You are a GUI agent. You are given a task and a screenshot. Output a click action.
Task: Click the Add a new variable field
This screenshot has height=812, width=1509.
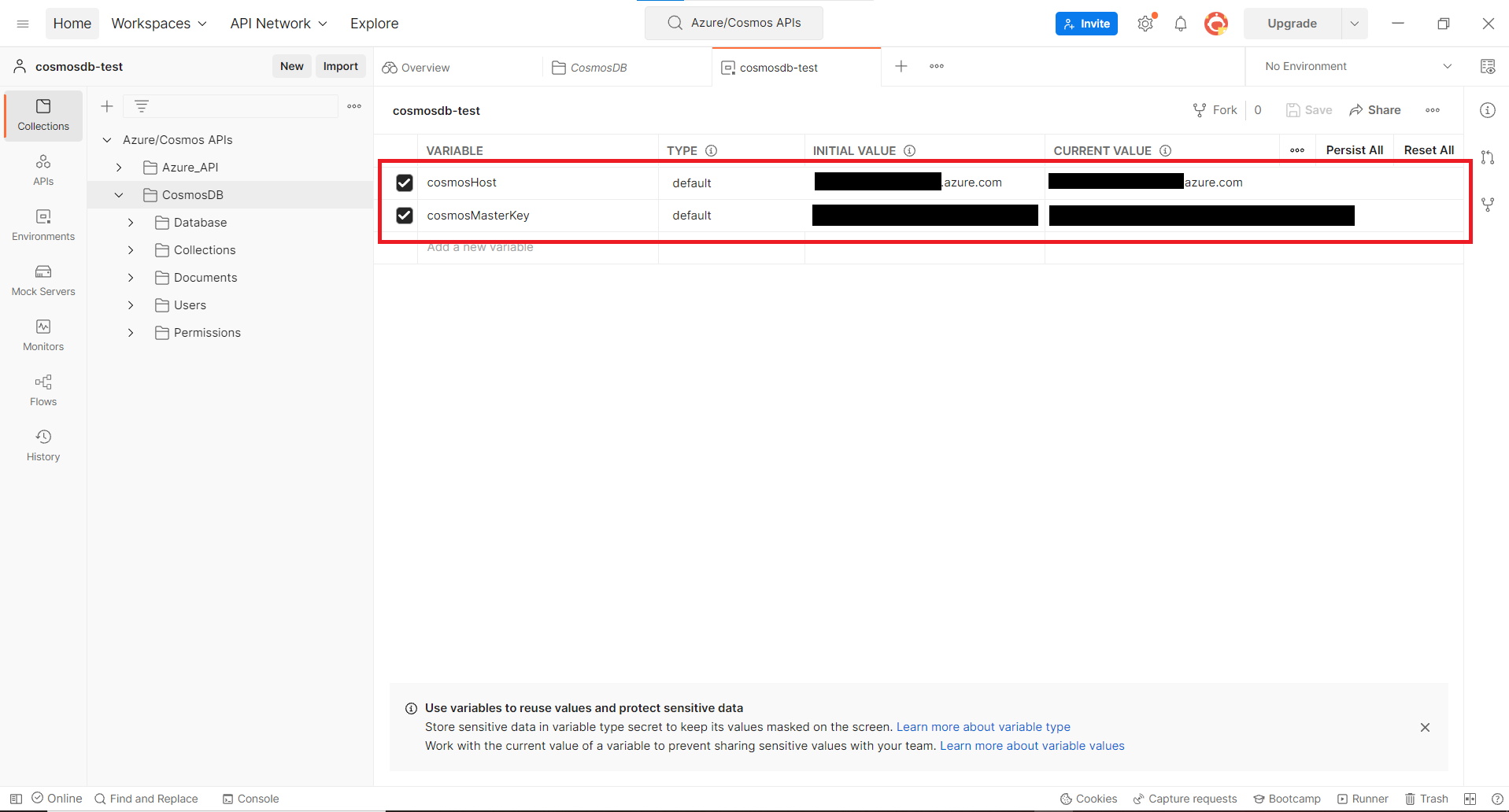[538, 248]
